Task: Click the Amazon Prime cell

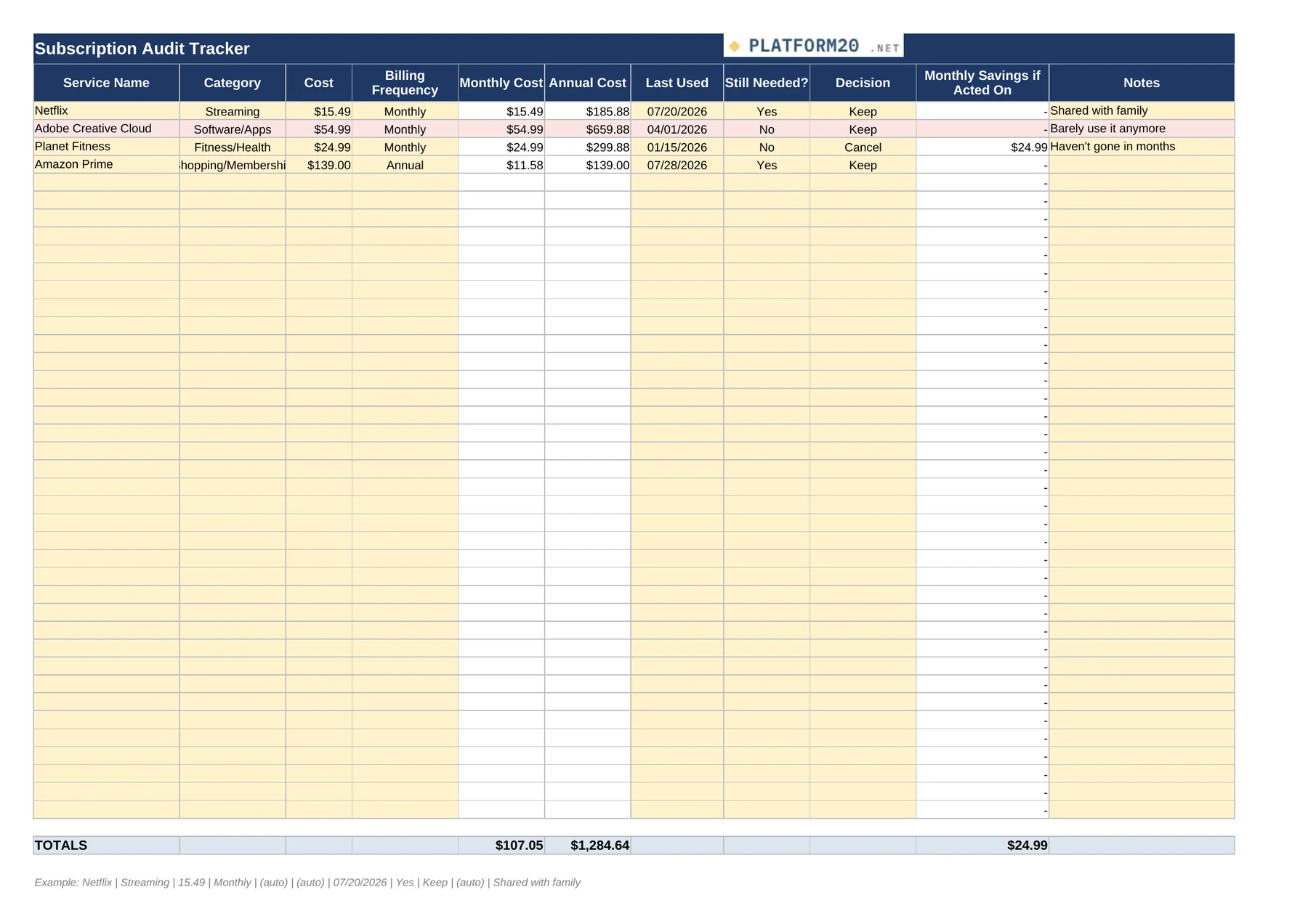Action: coord(106,165)
